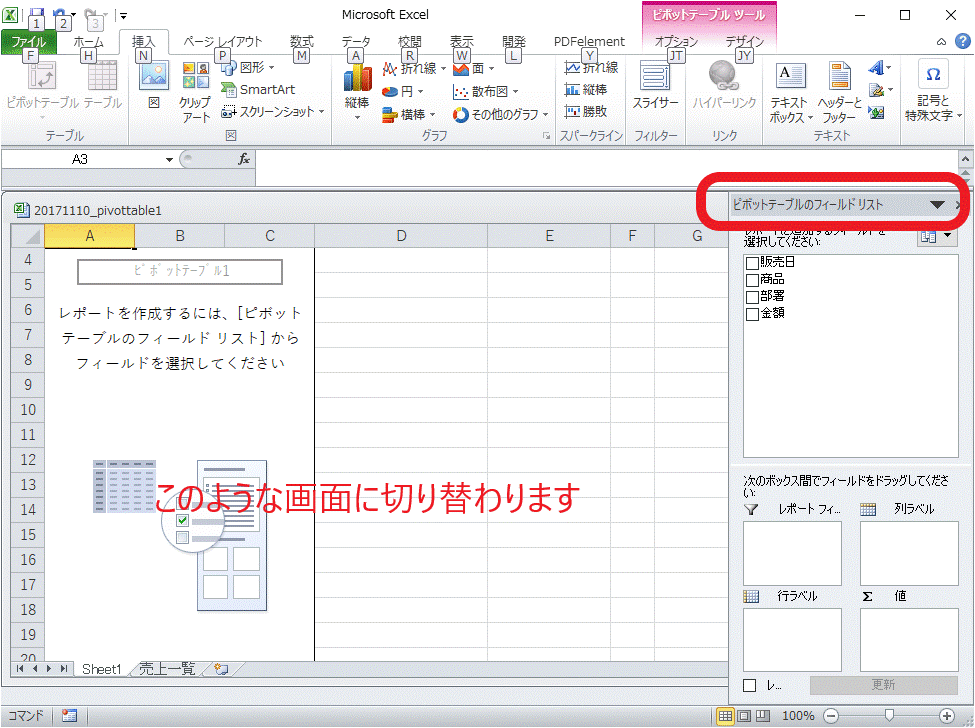Check the 販売日 field checkbox

tap(752, 263)
